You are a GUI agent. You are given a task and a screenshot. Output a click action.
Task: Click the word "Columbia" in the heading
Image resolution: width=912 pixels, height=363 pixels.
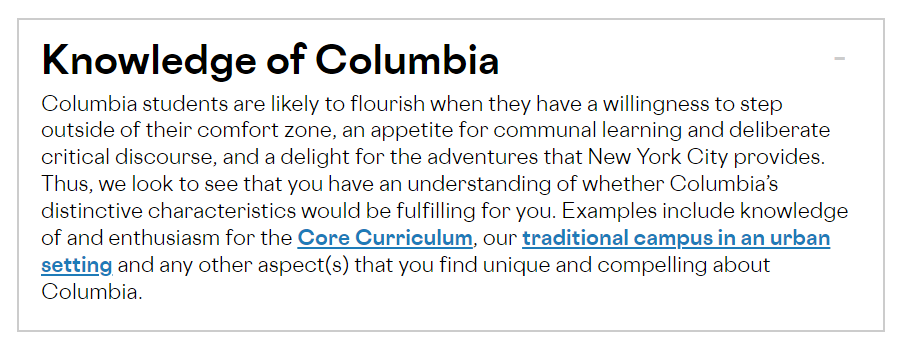click(x=407, y=59)
